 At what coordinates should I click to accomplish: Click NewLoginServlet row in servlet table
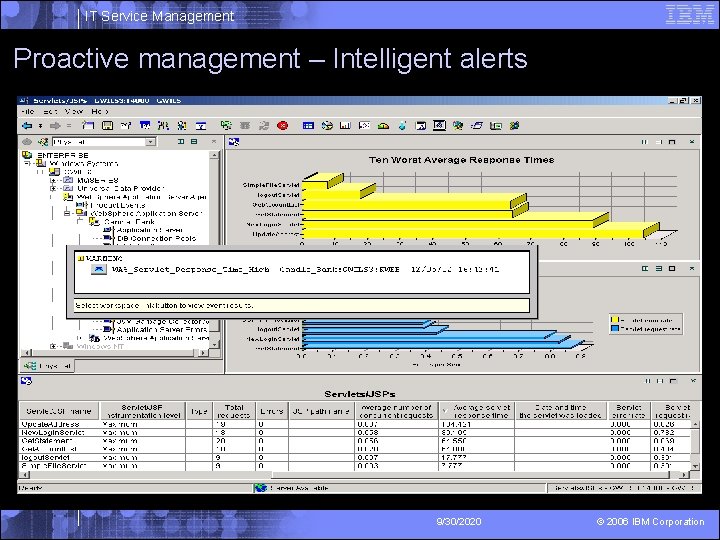(354, 433)
